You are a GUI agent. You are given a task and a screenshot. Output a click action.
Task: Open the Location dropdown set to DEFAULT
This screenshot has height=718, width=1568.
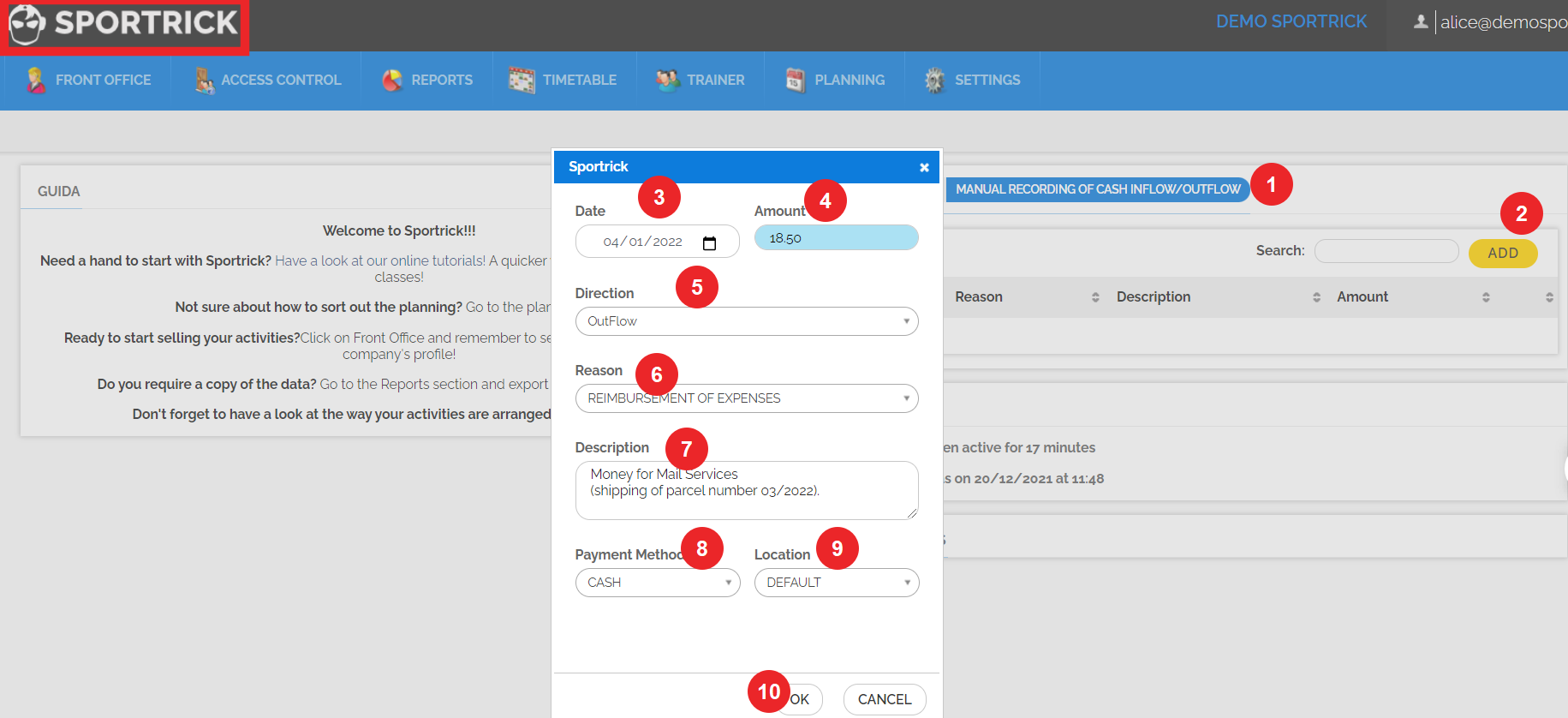[x=837, y=583]
